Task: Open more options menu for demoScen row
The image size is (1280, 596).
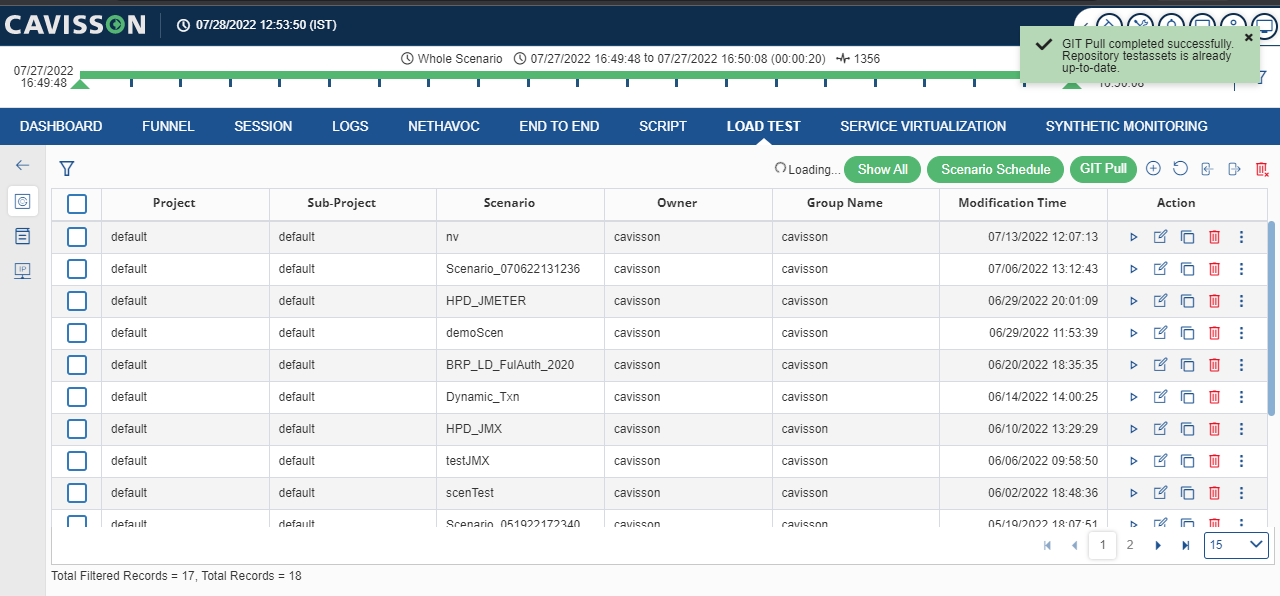Action: [x=1241, y=333]
